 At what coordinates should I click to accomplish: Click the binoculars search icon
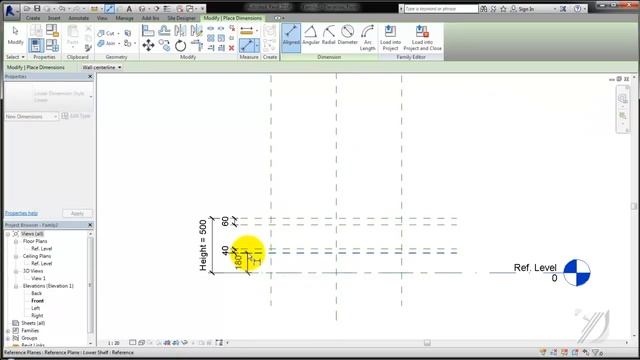(484, 9)
